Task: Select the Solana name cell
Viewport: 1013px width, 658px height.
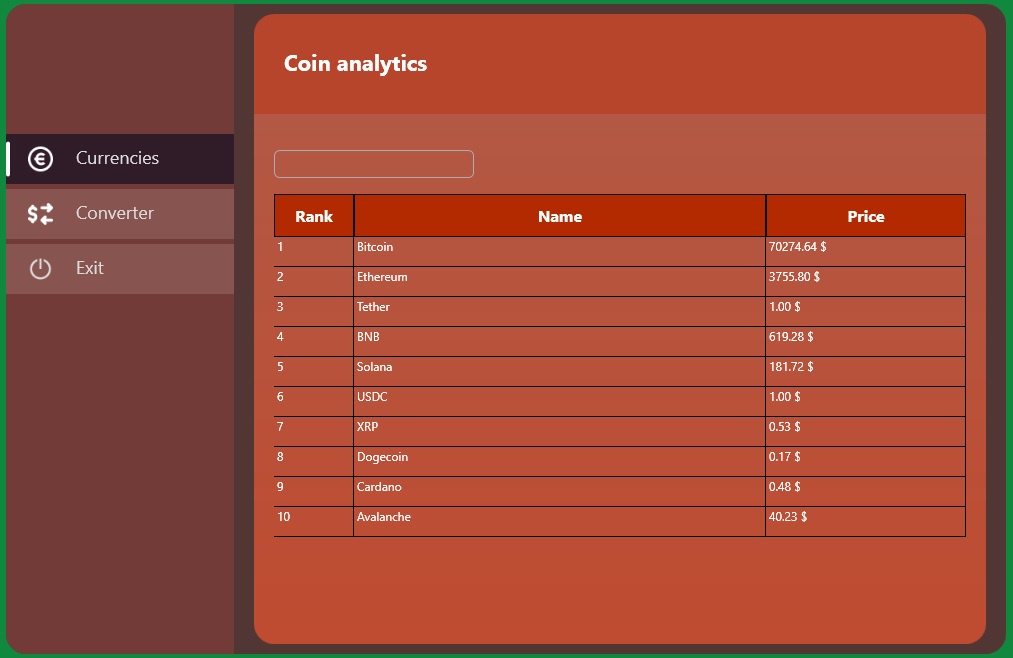Action: tap(559, 371)
